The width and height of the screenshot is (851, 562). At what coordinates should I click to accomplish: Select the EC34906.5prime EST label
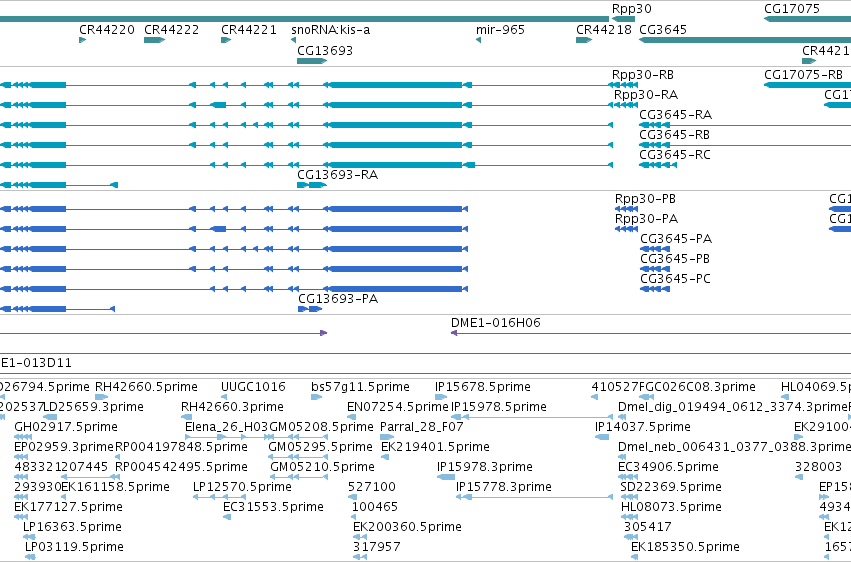(668, 468)
